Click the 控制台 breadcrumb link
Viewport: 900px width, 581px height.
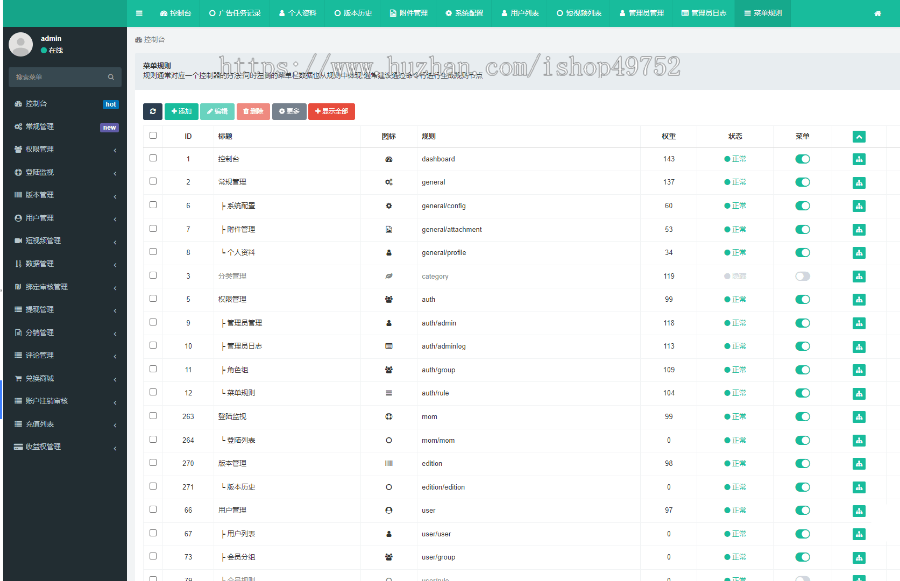tap(150, 40)
